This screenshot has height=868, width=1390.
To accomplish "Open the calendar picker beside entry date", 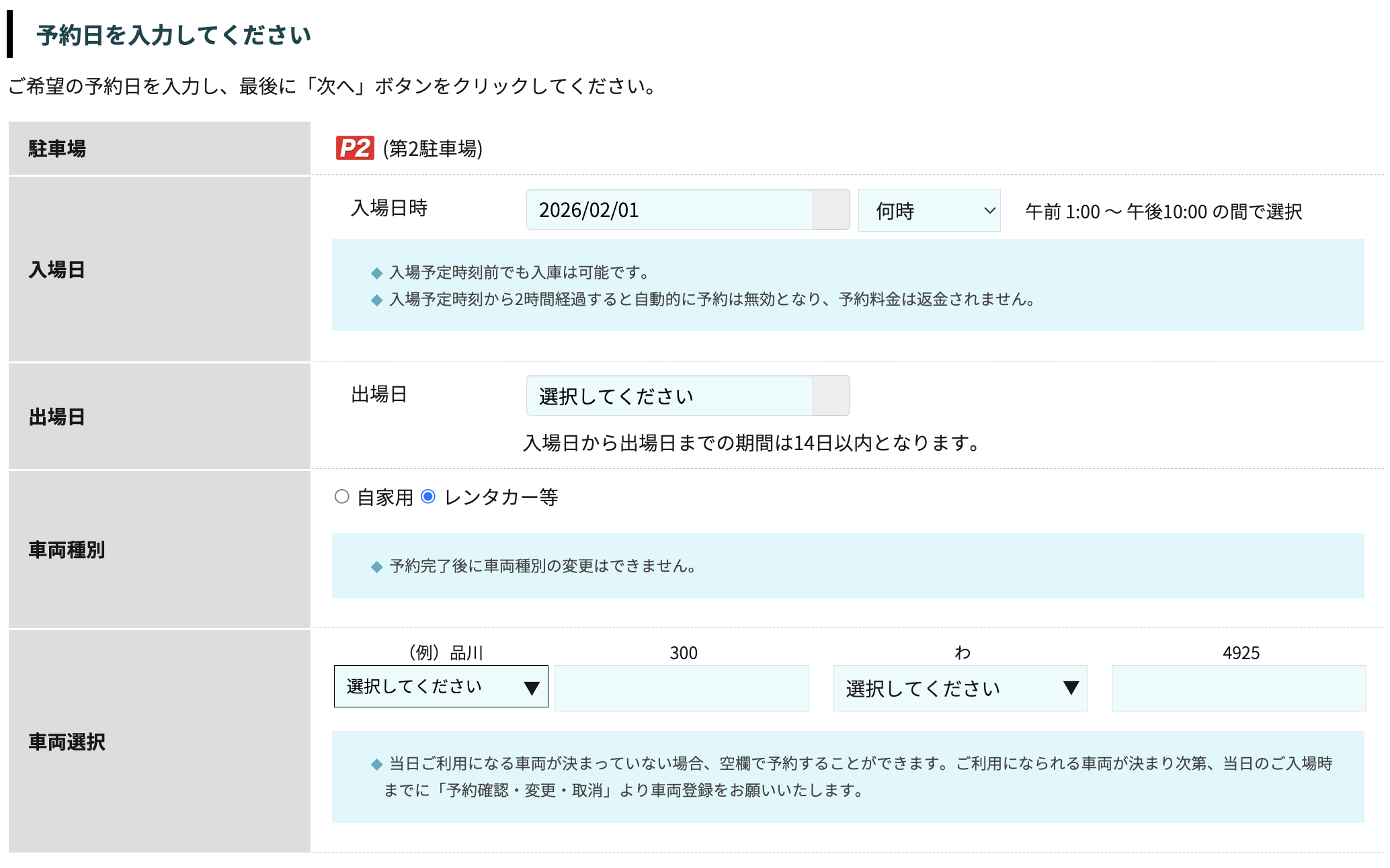I will coord(833,210).
